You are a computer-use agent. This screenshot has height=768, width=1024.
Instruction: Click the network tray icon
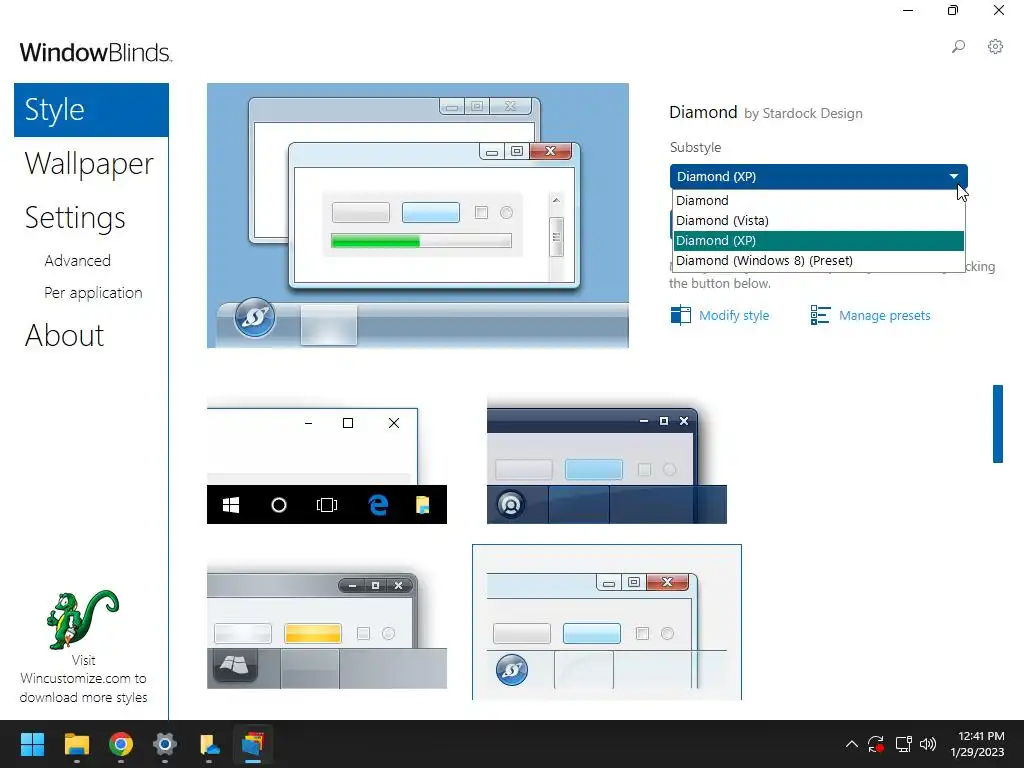click(x=904, y=744)
